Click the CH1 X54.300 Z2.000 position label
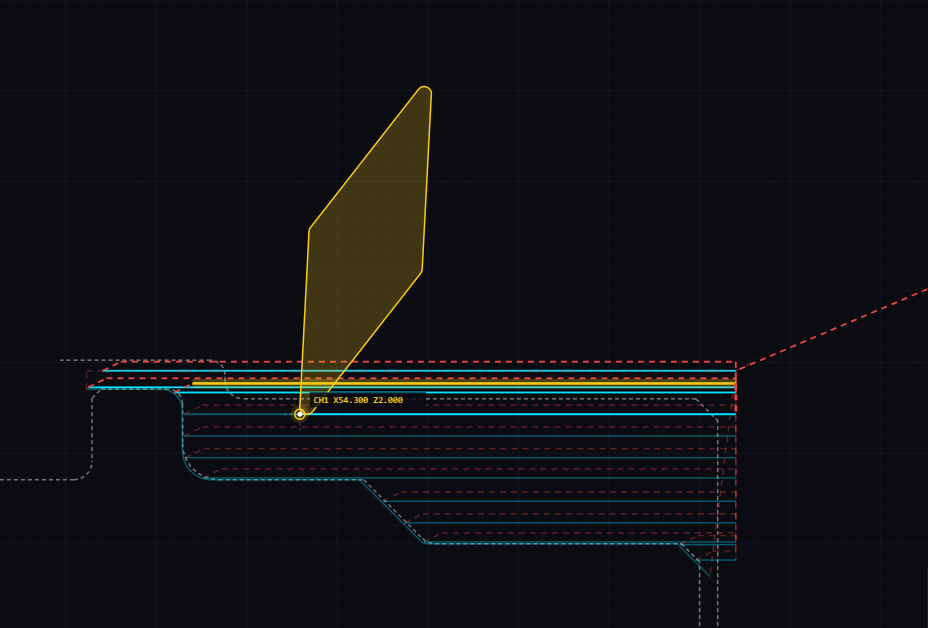 click(x=358, y=400)
